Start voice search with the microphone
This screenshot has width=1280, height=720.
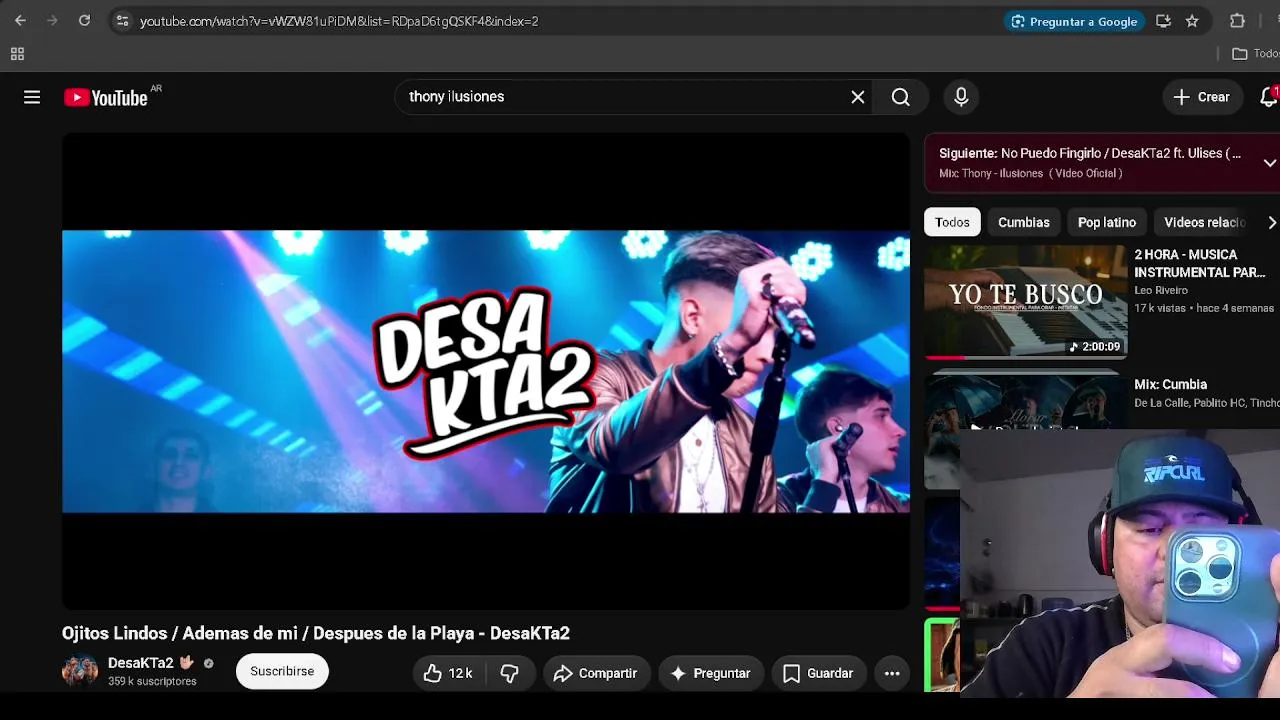tap(961, 97)
